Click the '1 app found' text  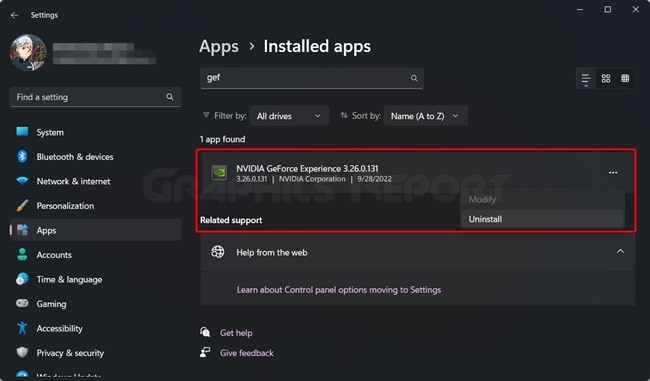(222, 139)
